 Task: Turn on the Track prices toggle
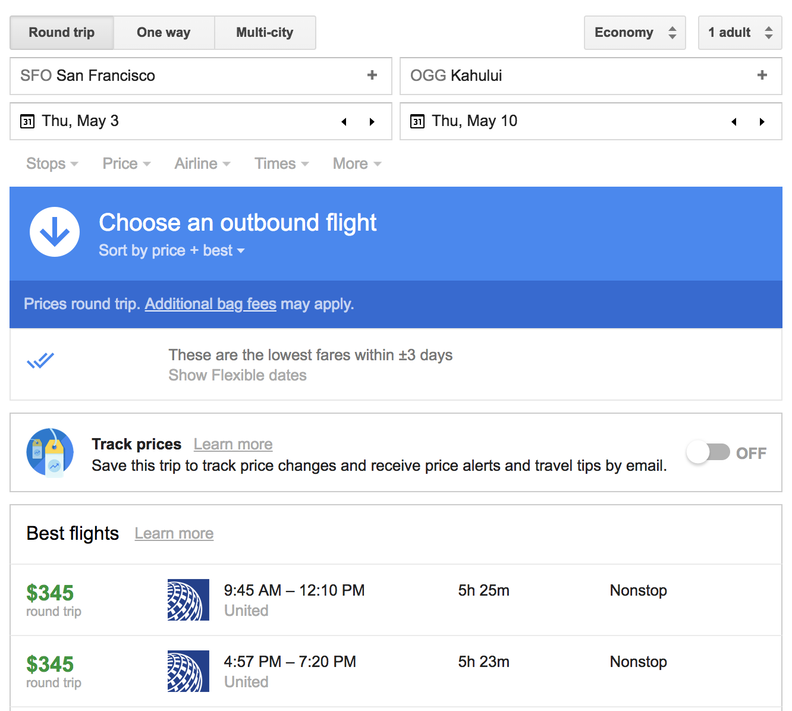[709, 452]
